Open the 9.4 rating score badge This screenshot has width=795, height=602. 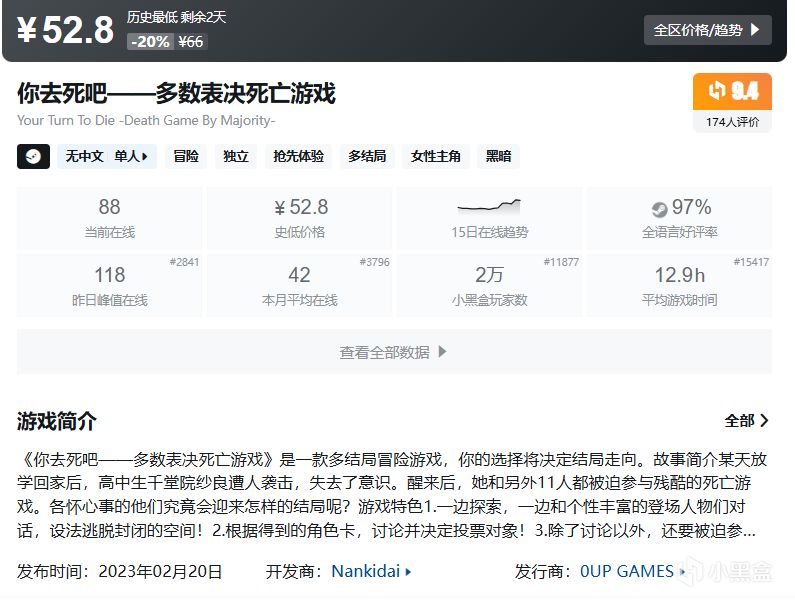tap(732, 91)
